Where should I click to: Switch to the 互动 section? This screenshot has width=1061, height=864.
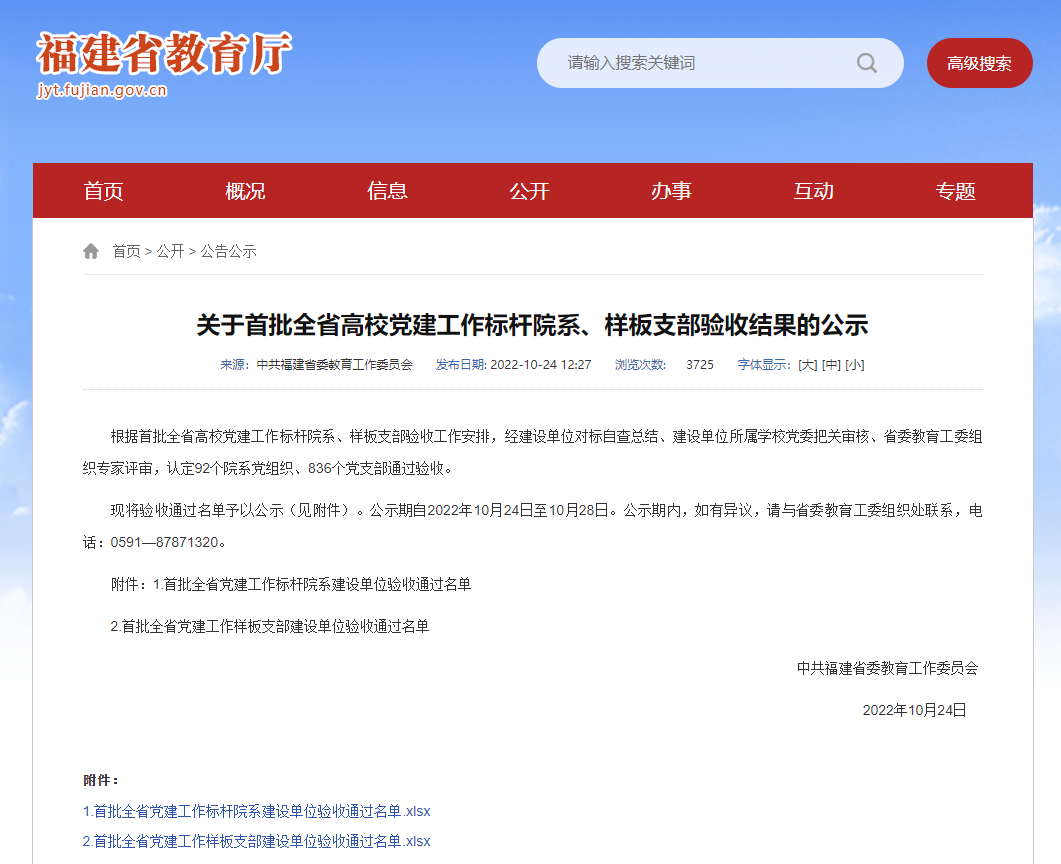click(x=813, y=190)
